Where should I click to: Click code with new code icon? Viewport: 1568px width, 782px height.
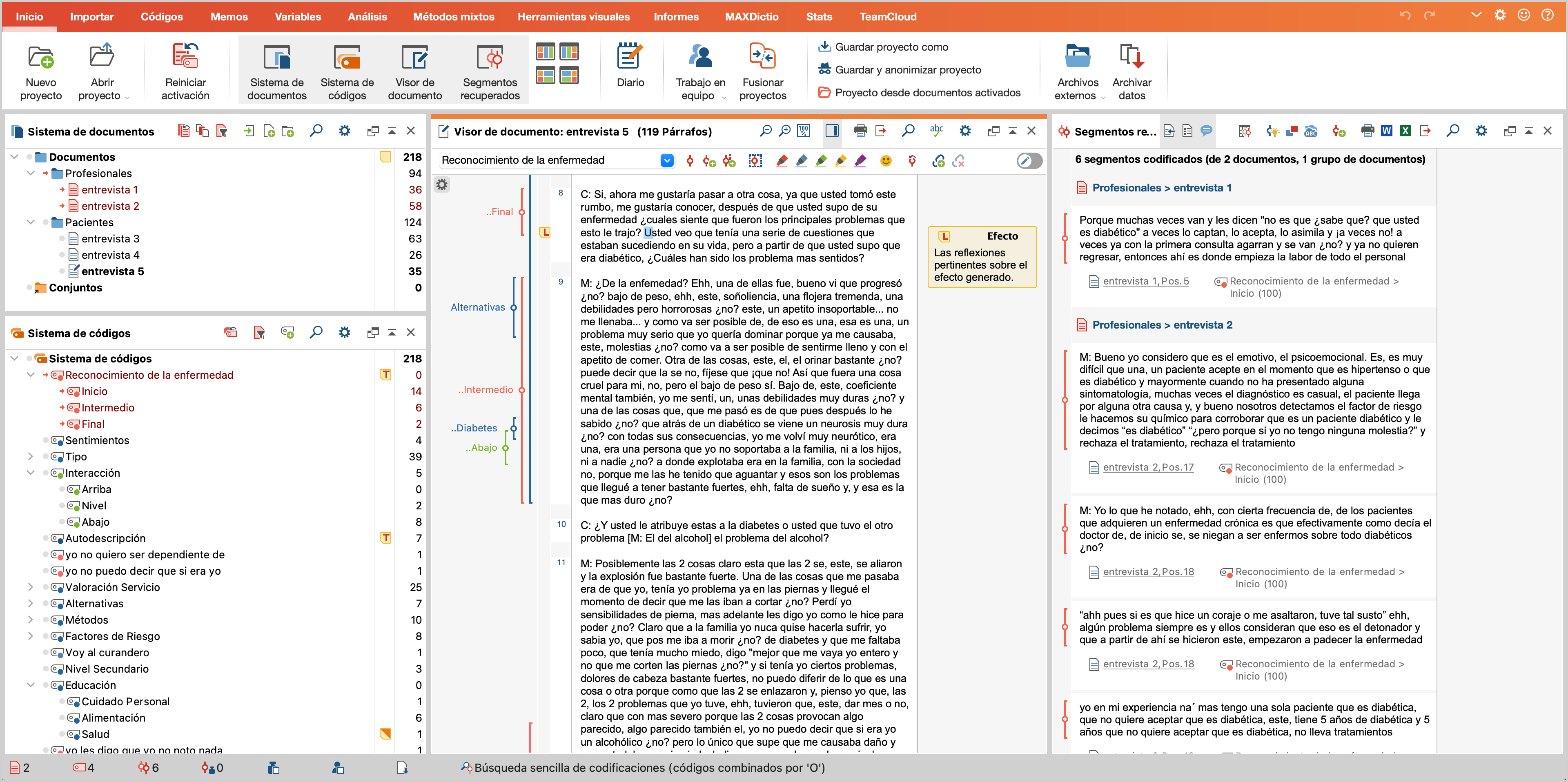coord(709,161)
